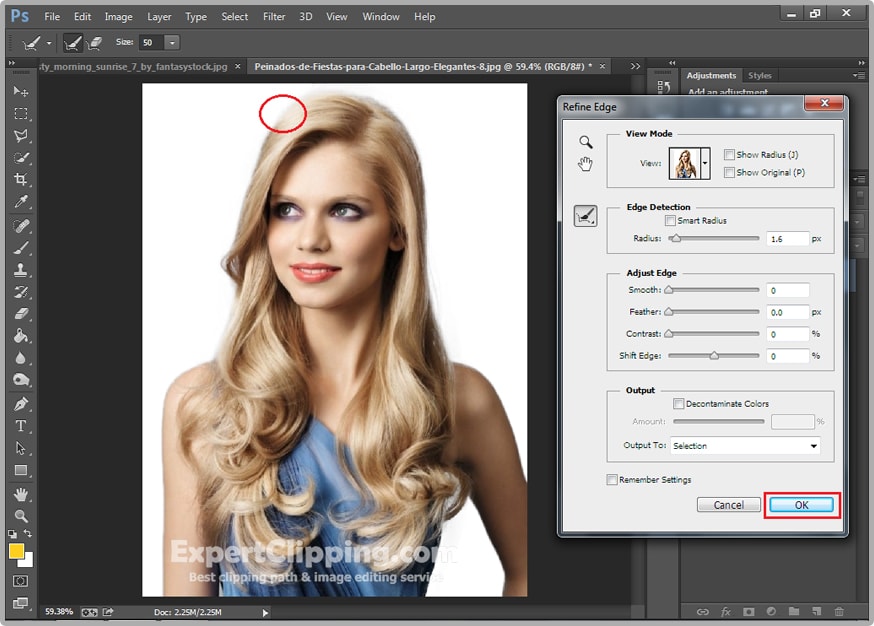Image resolution: width=874 pixels, height=626 pixels.
Task: Pick the Polygonal Lasso tool
Action: click(21, 136)
